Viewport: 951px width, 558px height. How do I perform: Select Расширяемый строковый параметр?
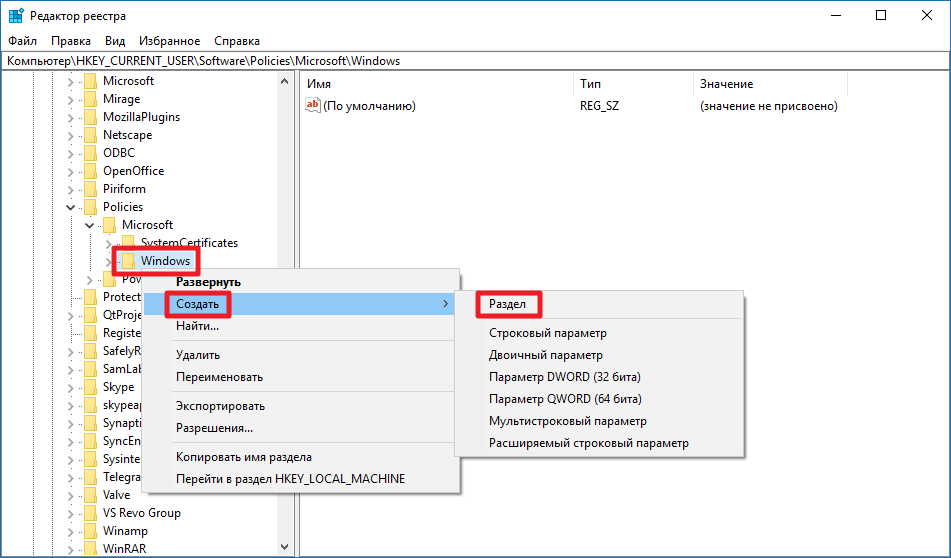tap(589, 443)
